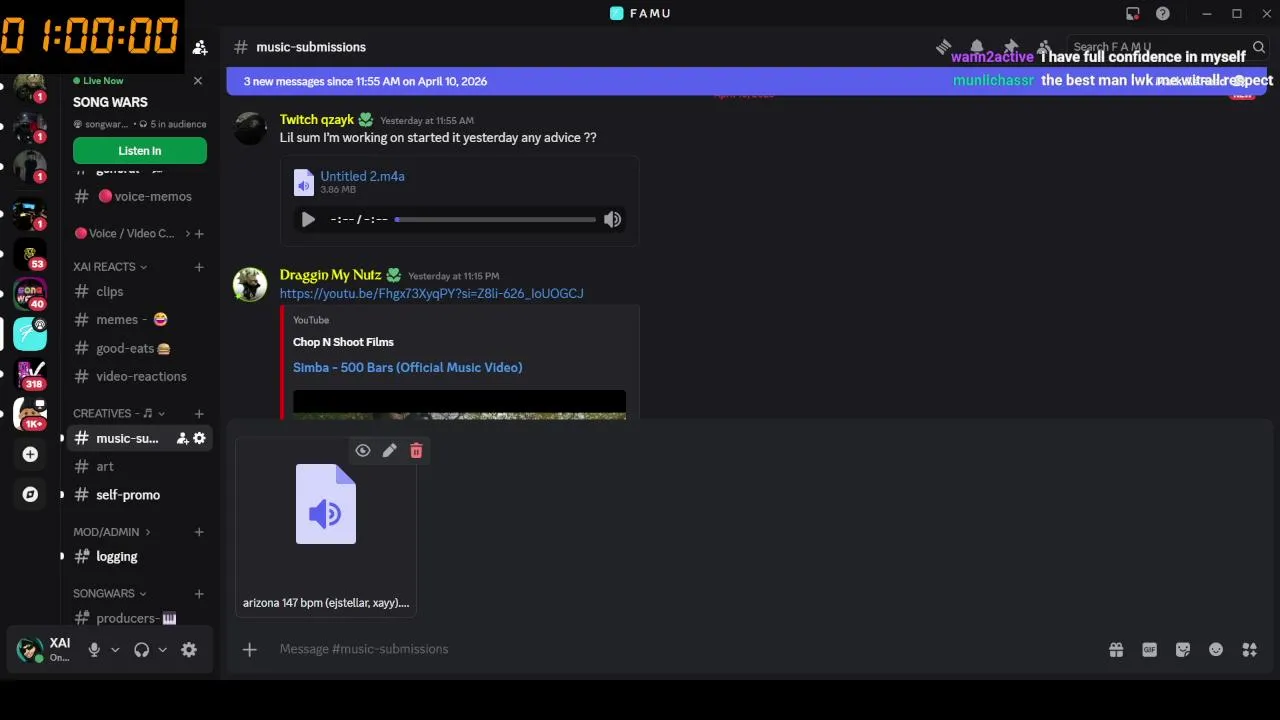Open microphone input options chevron

[x=115, y=650]
